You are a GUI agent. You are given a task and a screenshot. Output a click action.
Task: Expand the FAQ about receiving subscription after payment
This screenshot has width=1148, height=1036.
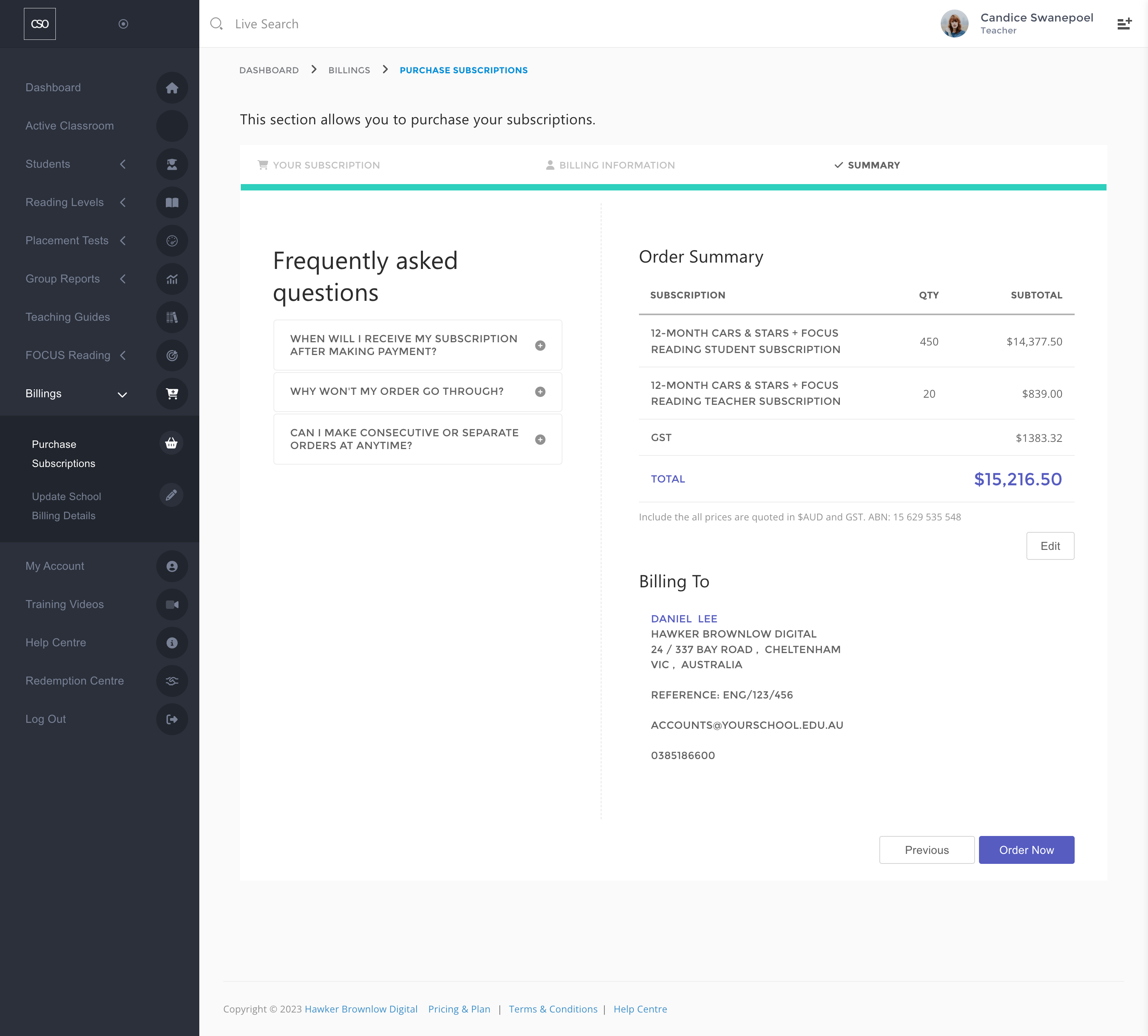(540, 345)
